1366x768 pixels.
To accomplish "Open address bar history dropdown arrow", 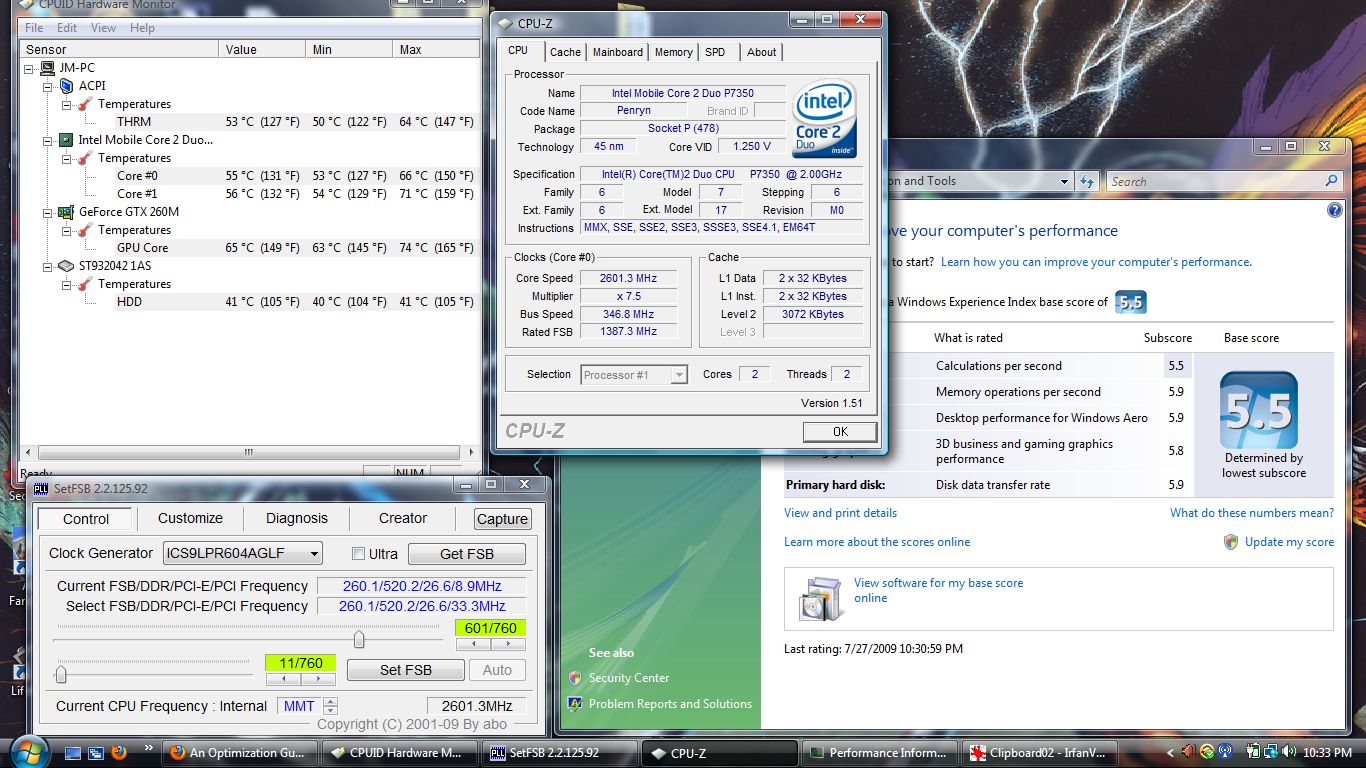I will tap(1064, 181).
